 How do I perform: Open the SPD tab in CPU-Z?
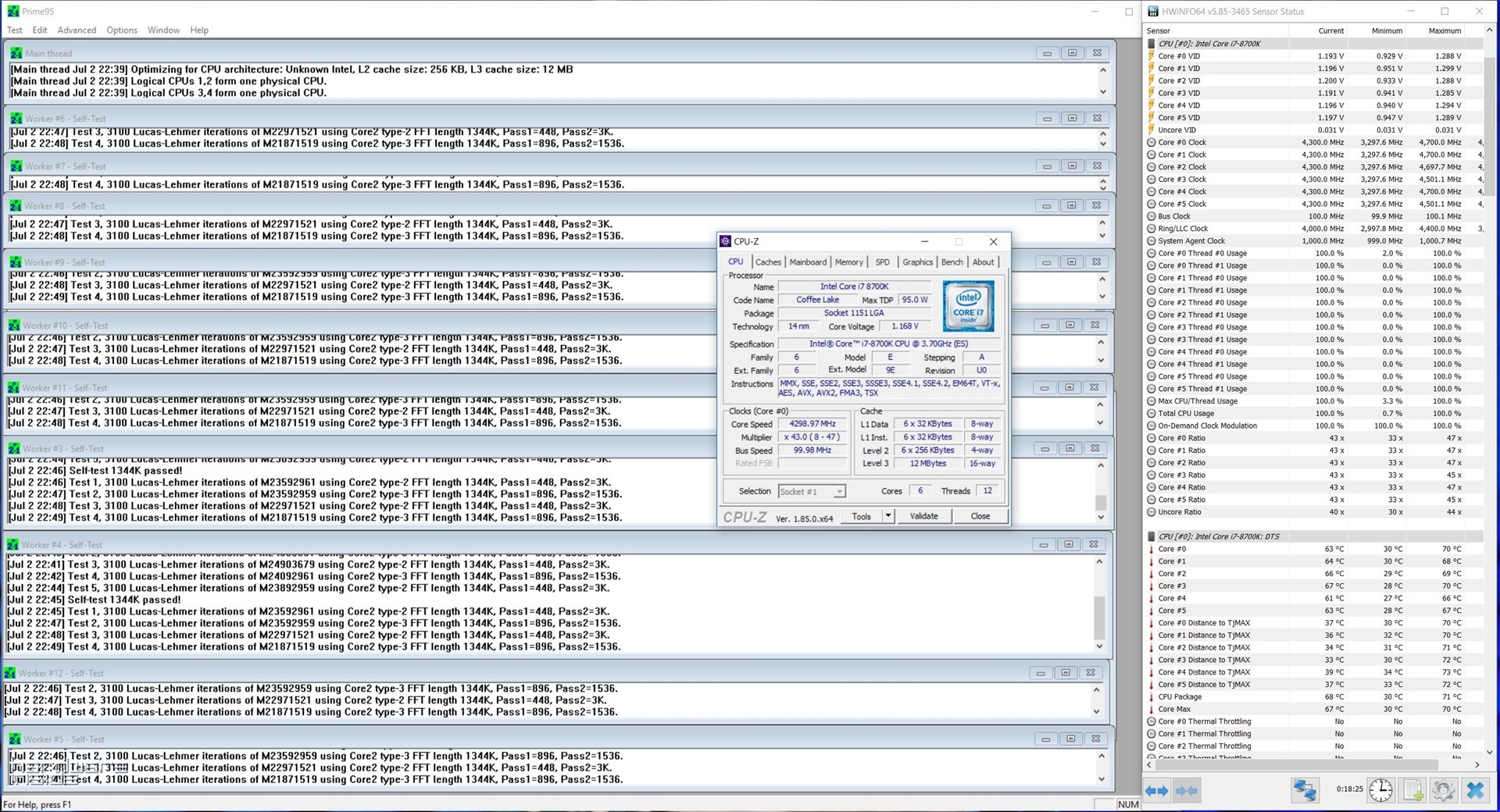[882, 262]
